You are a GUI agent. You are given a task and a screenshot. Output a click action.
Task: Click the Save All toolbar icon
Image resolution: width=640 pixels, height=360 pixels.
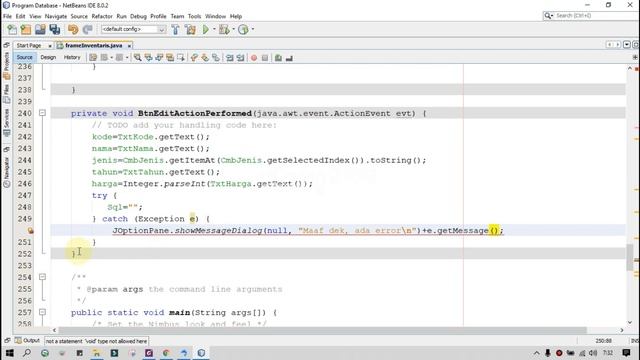[54, 29]
